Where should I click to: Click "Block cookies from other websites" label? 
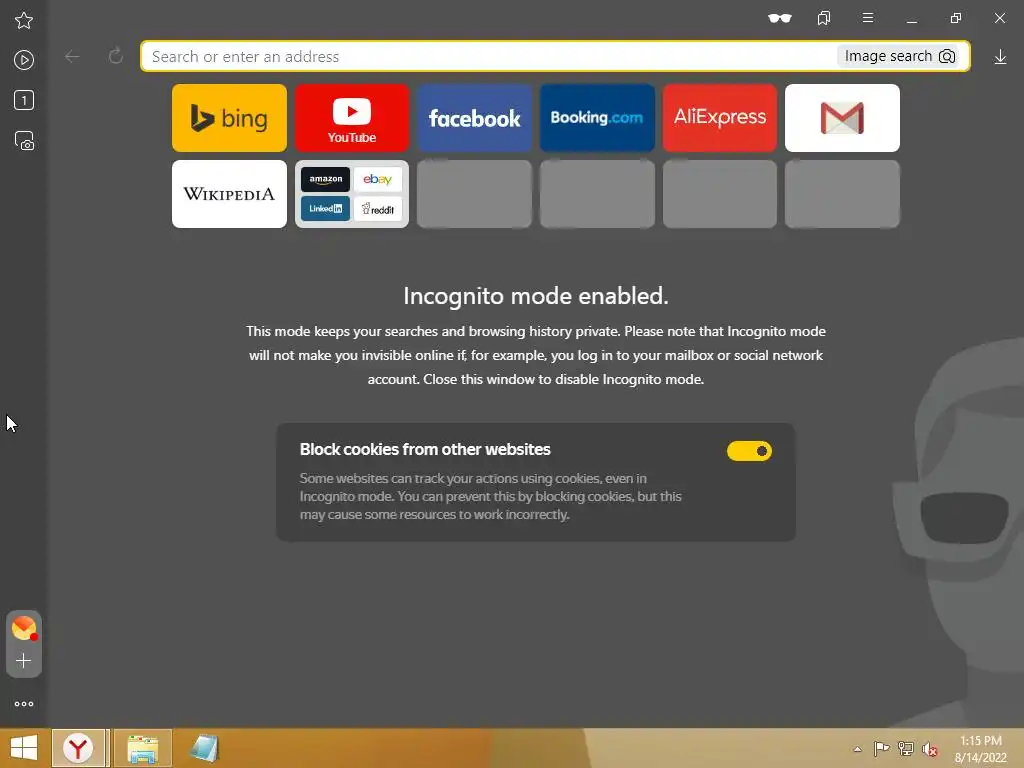pyautogui.click(x=425, y=449)
